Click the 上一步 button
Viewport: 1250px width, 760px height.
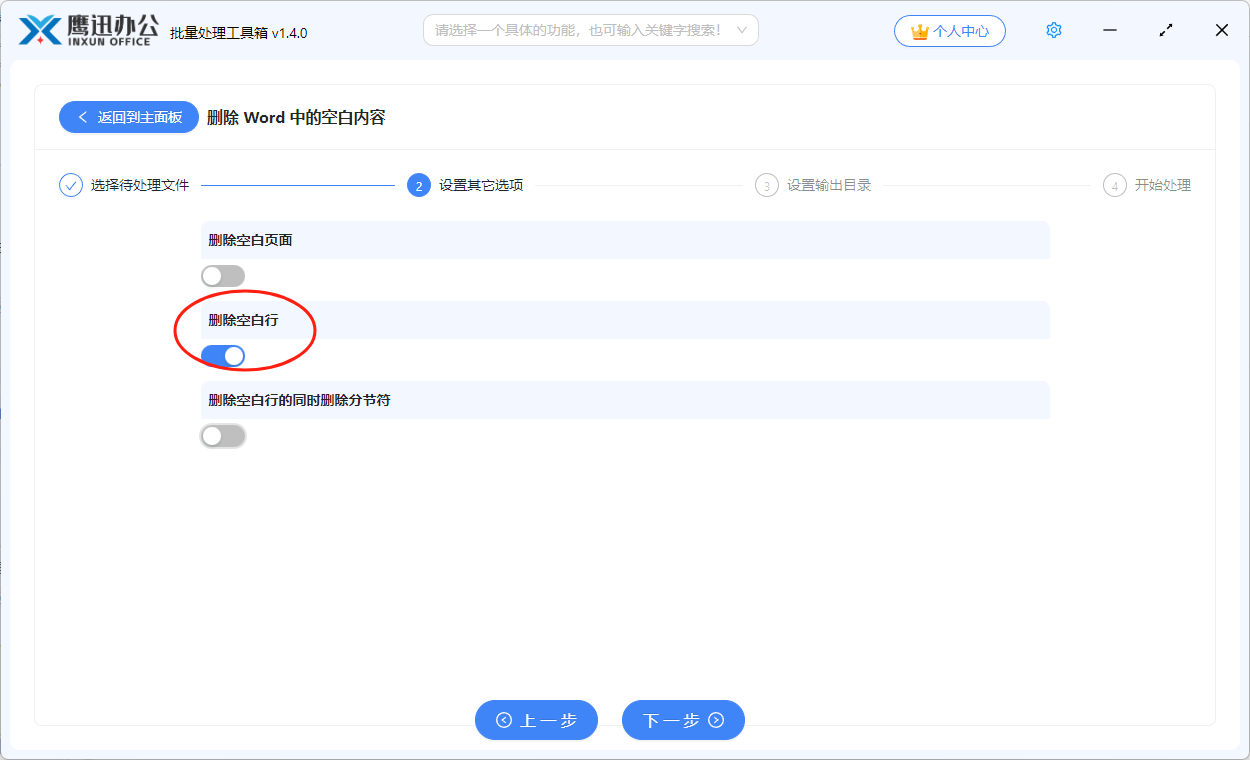click(536, 720)
